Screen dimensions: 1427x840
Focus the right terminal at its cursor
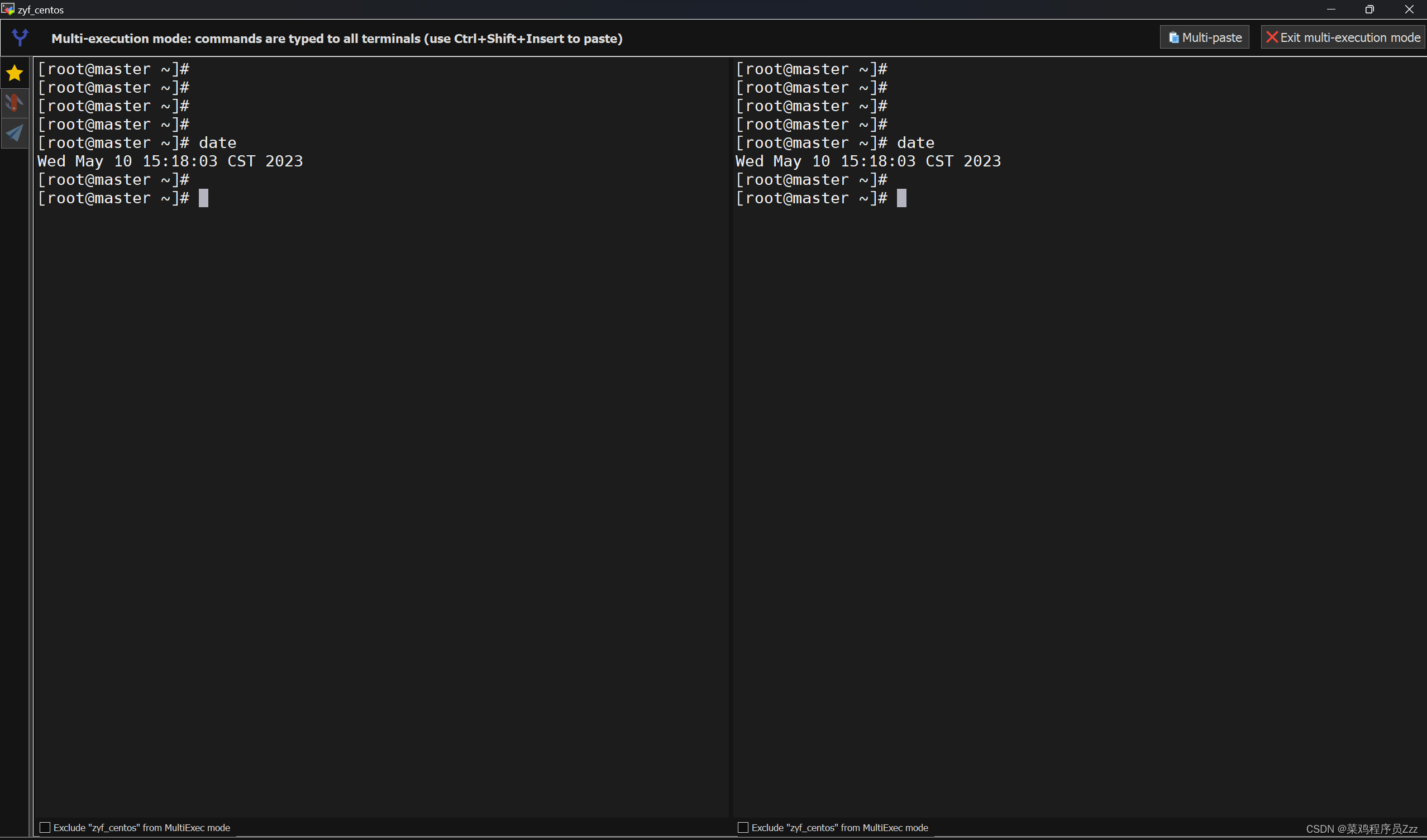tap(901, 198)
